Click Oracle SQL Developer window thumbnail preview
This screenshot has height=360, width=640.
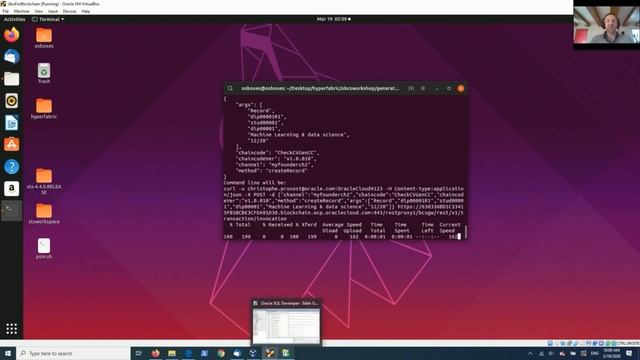pos(286,322)
